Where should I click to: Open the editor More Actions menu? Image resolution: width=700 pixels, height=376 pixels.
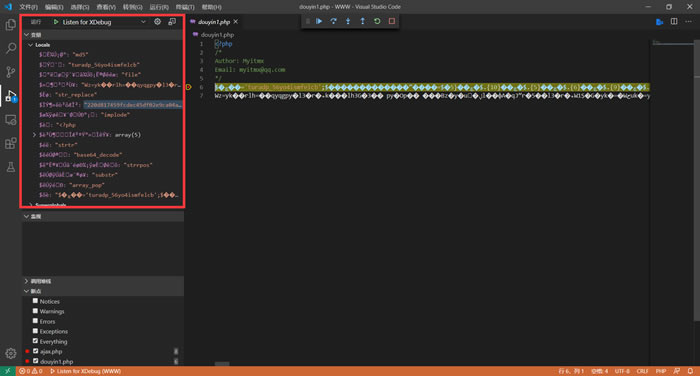pos(688,21)
